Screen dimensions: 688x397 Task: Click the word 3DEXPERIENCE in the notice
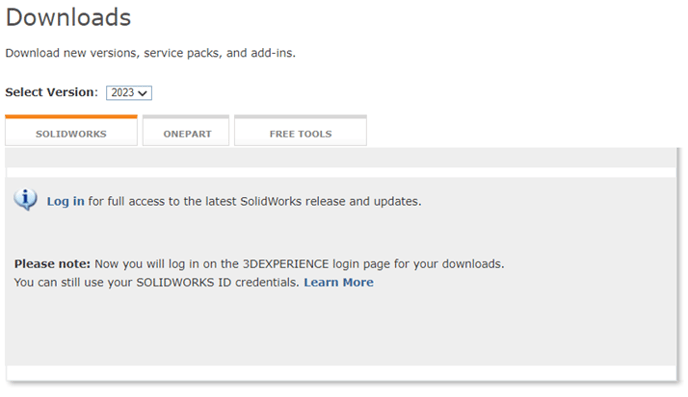tap(286, 264)
